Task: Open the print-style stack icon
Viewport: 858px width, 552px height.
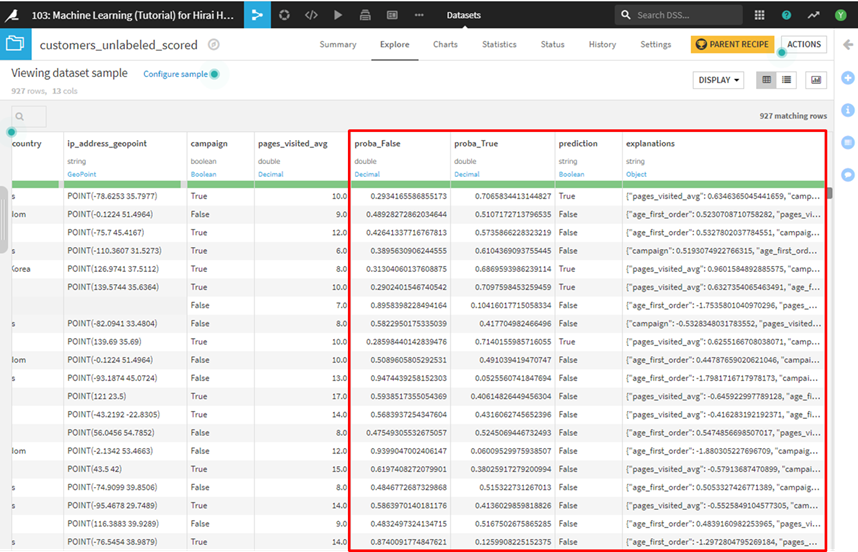Action: point(365,15)
